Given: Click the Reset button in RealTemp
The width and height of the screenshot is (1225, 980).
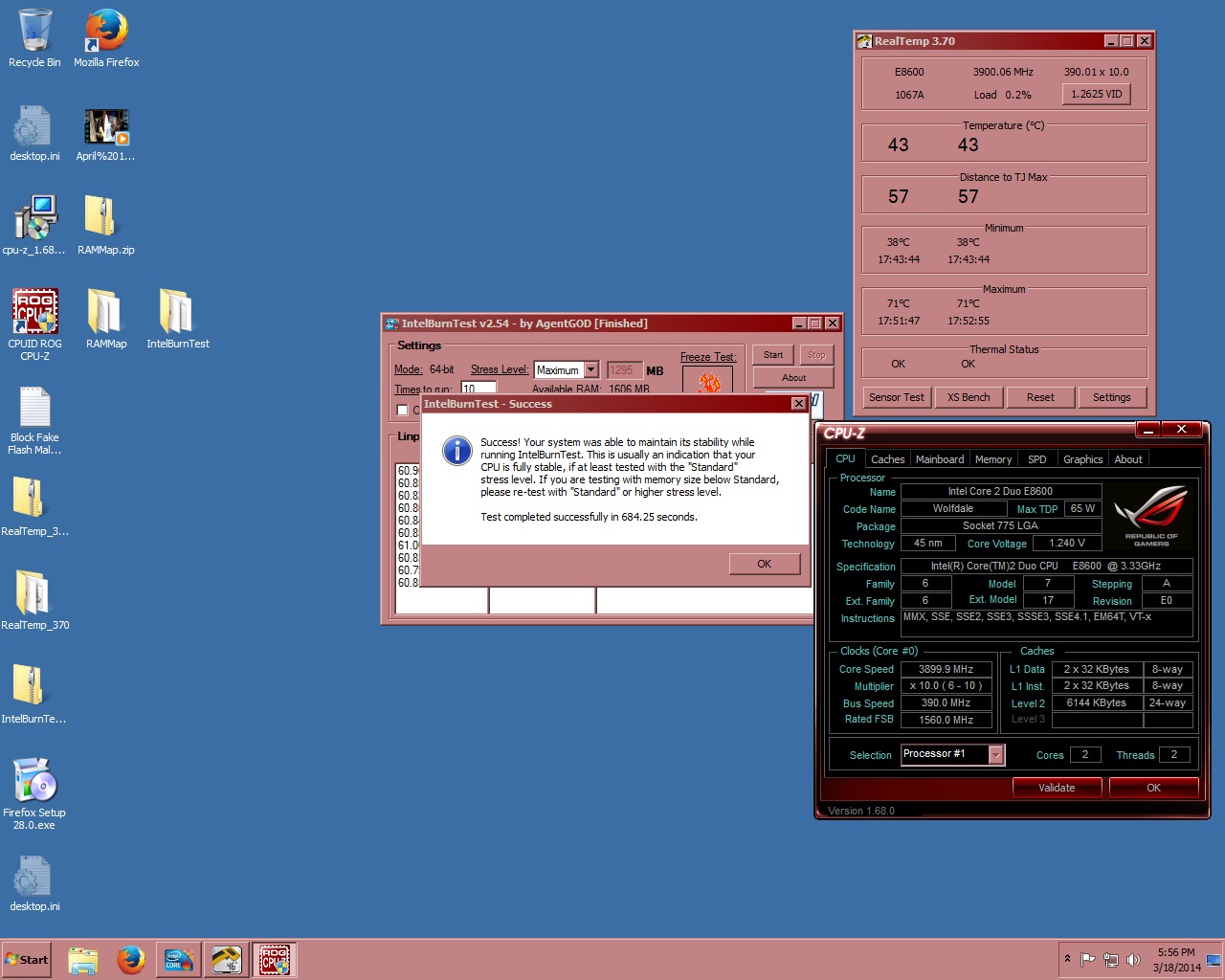Looking at the screenshot, I should coord(1040,397).
